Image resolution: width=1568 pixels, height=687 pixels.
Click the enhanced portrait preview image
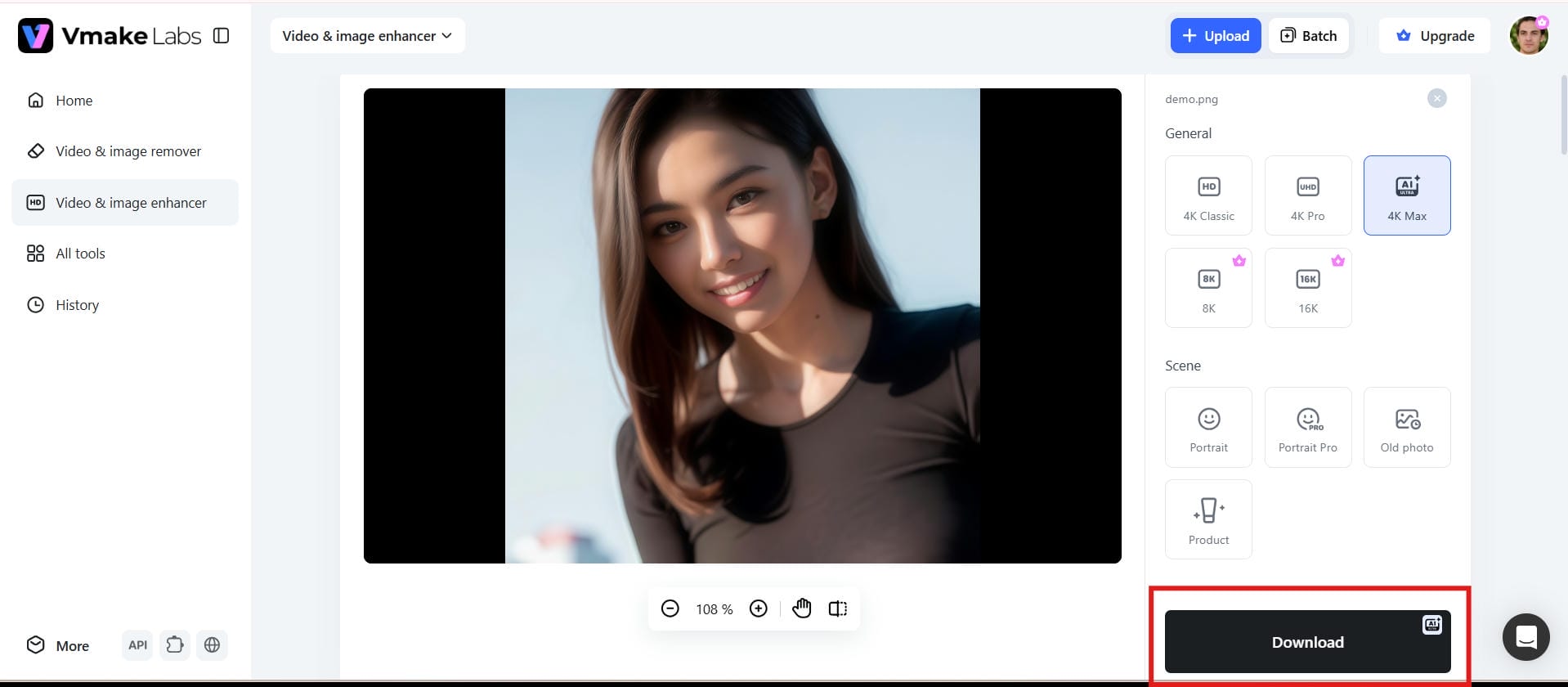742,326
